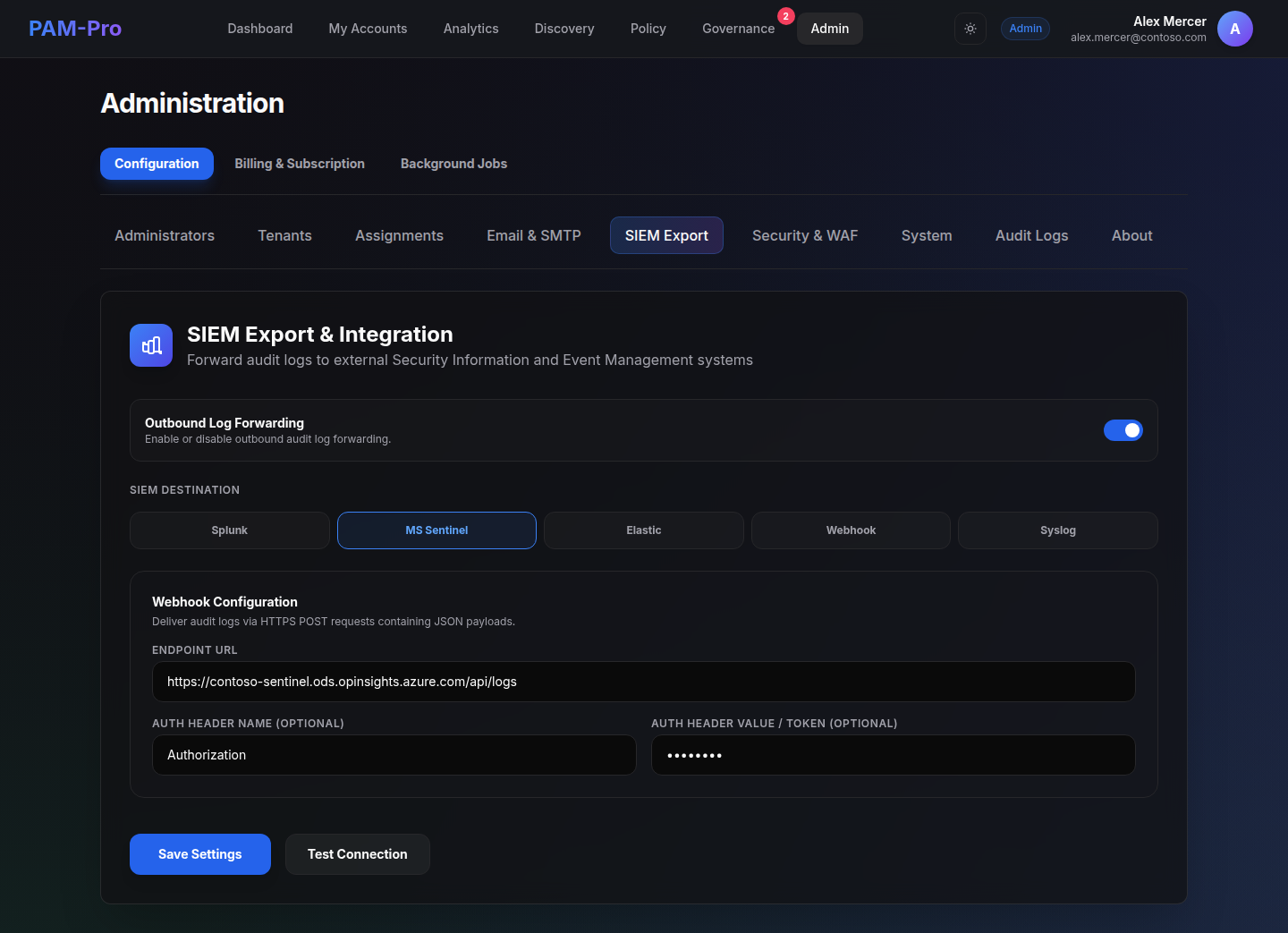Open Security & WAF tab
Image resolution: width=1288 pixels, height=933 pixels.
tap(805, 235)
